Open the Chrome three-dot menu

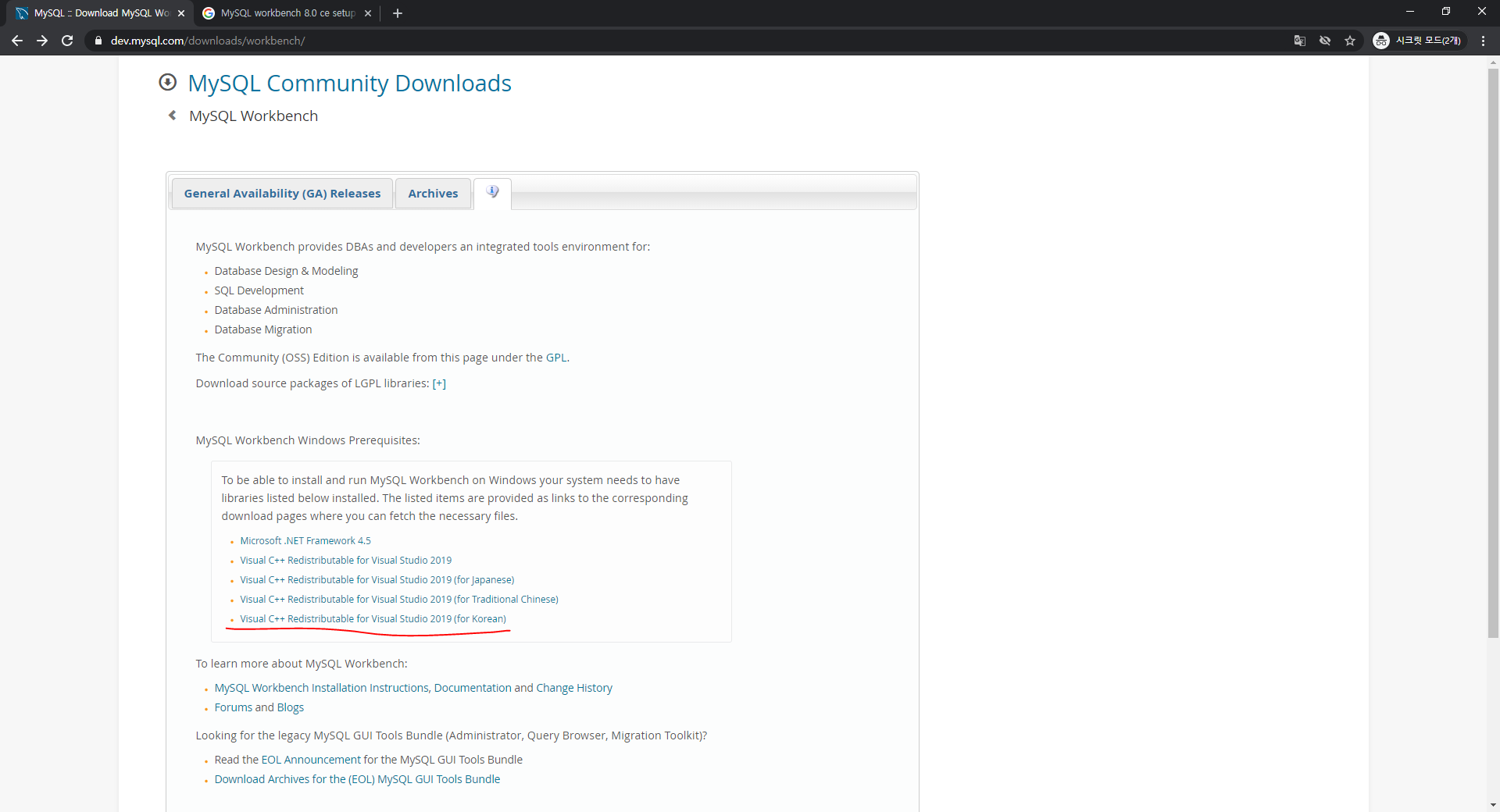point(1483,41)
